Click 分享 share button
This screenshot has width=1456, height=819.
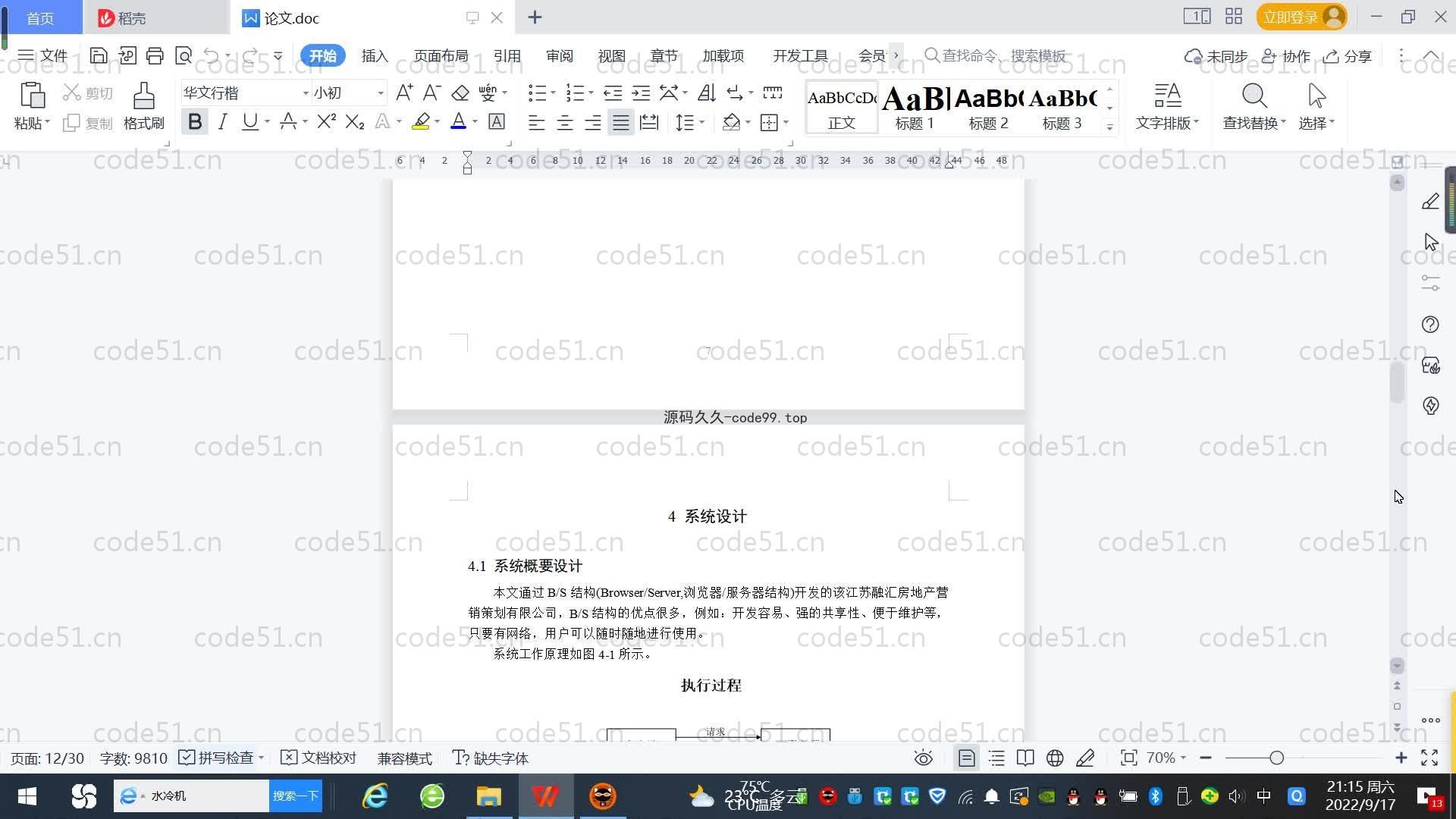(x=1348, y=56)
